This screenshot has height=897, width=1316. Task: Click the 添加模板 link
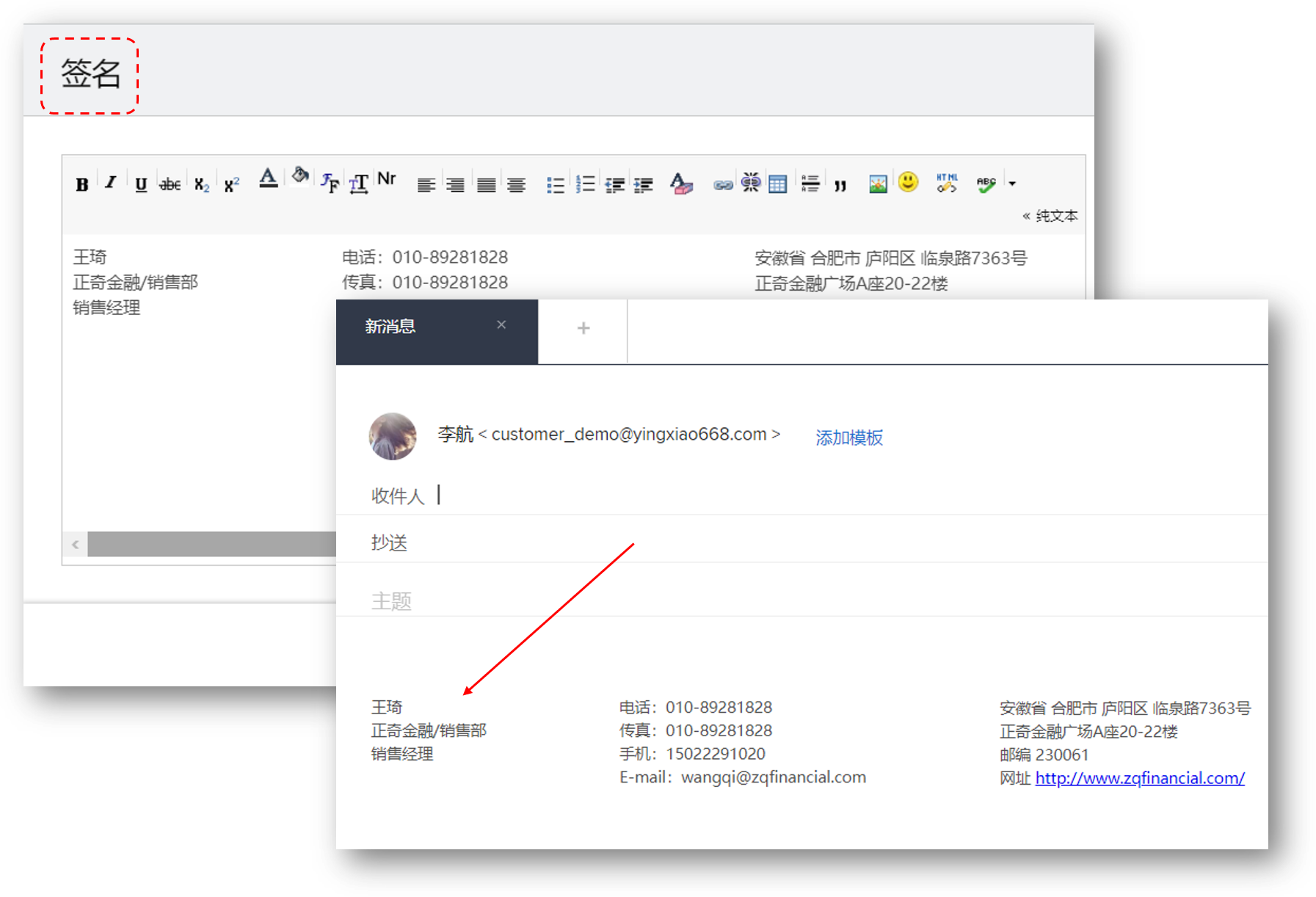tap(849, 437)
